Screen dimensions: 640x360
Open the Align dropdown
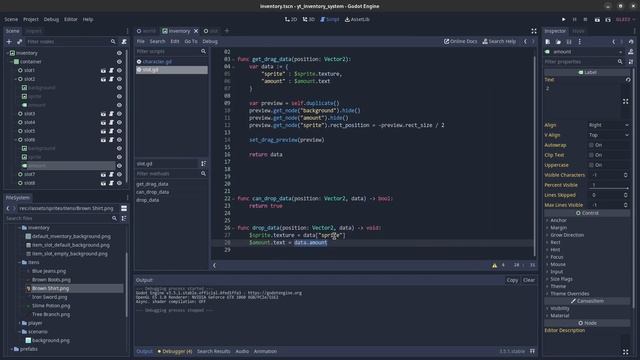click(x=608, y=125)
